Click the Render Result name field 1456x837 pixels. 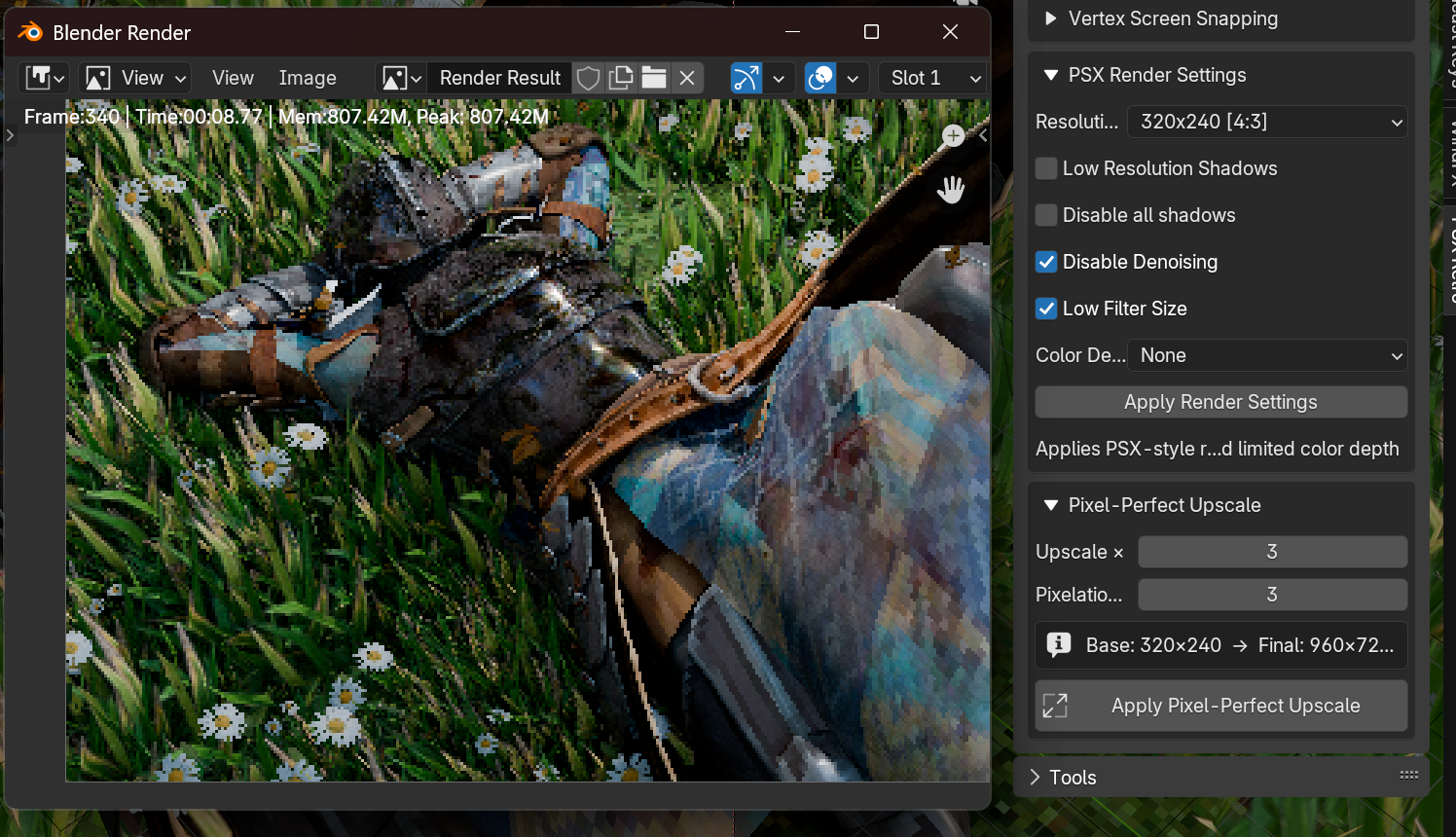click(x=499, y=78)
